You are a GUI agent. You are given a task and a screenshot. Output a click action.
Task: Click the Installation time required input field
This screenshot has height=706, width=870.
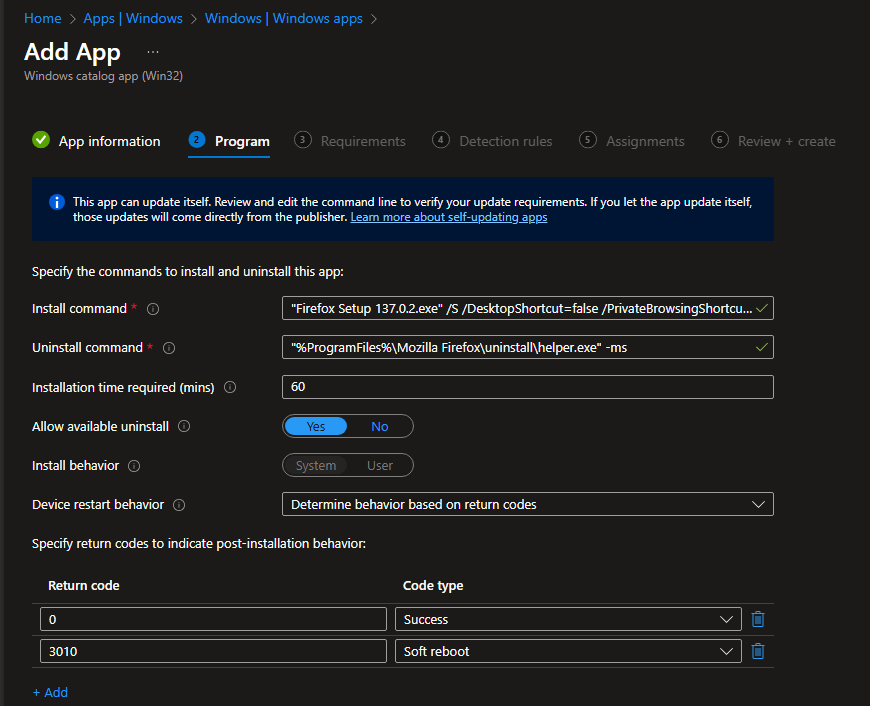click(528, 387)
